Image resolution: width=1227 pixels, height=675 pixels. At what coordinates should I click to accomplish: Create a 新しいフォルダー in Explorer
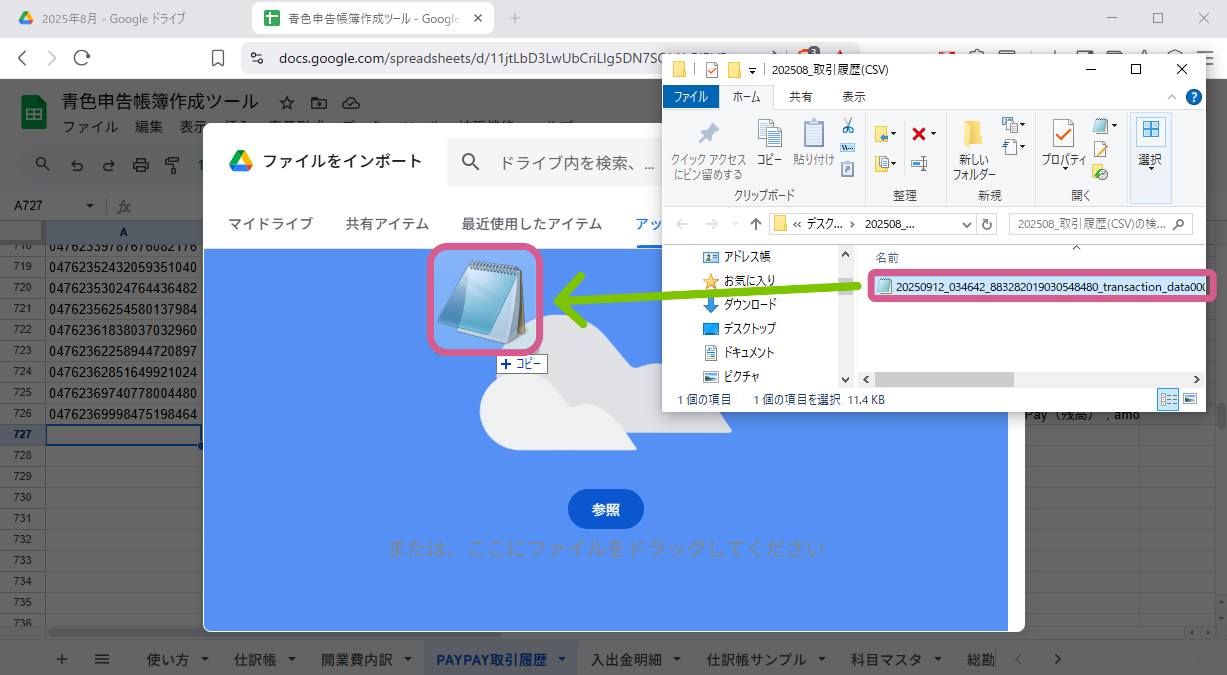tap(972, 150)
